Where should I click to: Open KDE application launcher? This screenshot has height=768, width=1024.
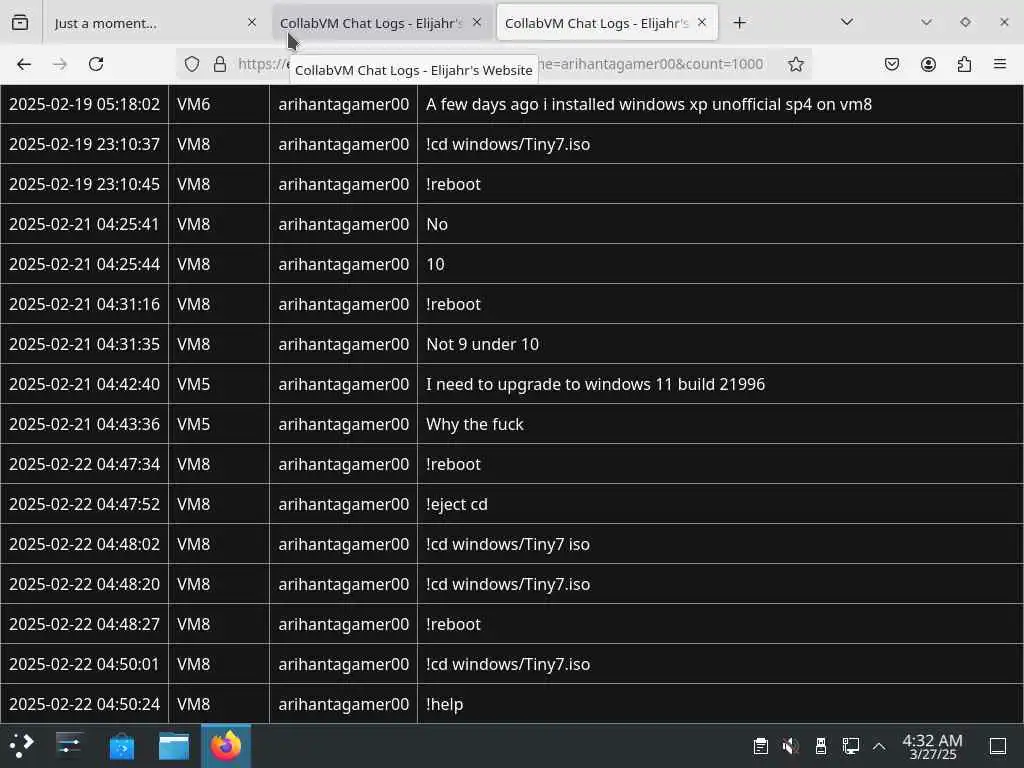point(22,746)
